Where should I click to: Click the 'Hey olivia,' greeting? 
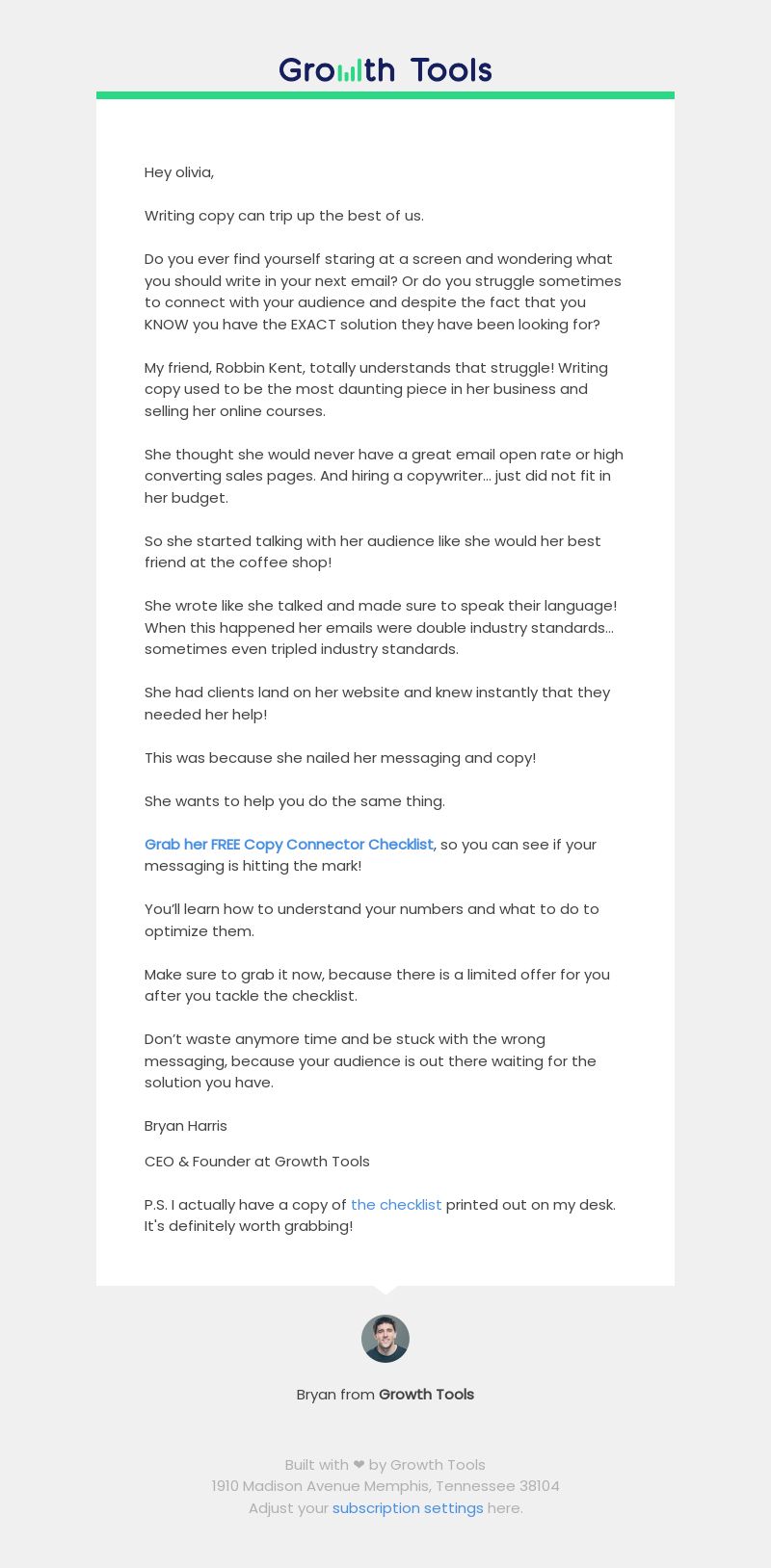click(179, 172)
